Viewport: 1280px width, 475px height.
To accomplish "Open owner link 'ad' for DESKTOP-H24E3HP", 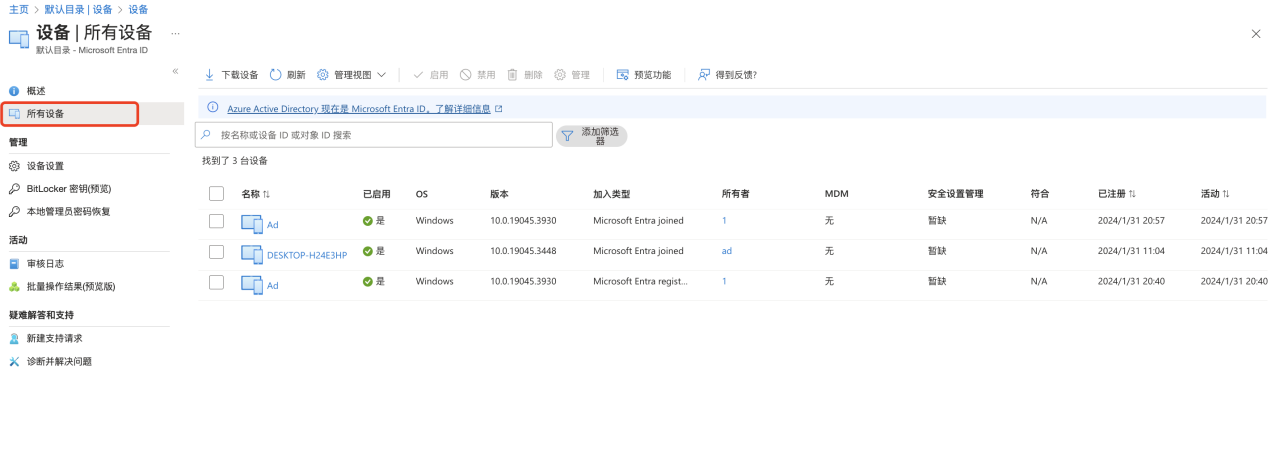I will (x=727, y=251).
